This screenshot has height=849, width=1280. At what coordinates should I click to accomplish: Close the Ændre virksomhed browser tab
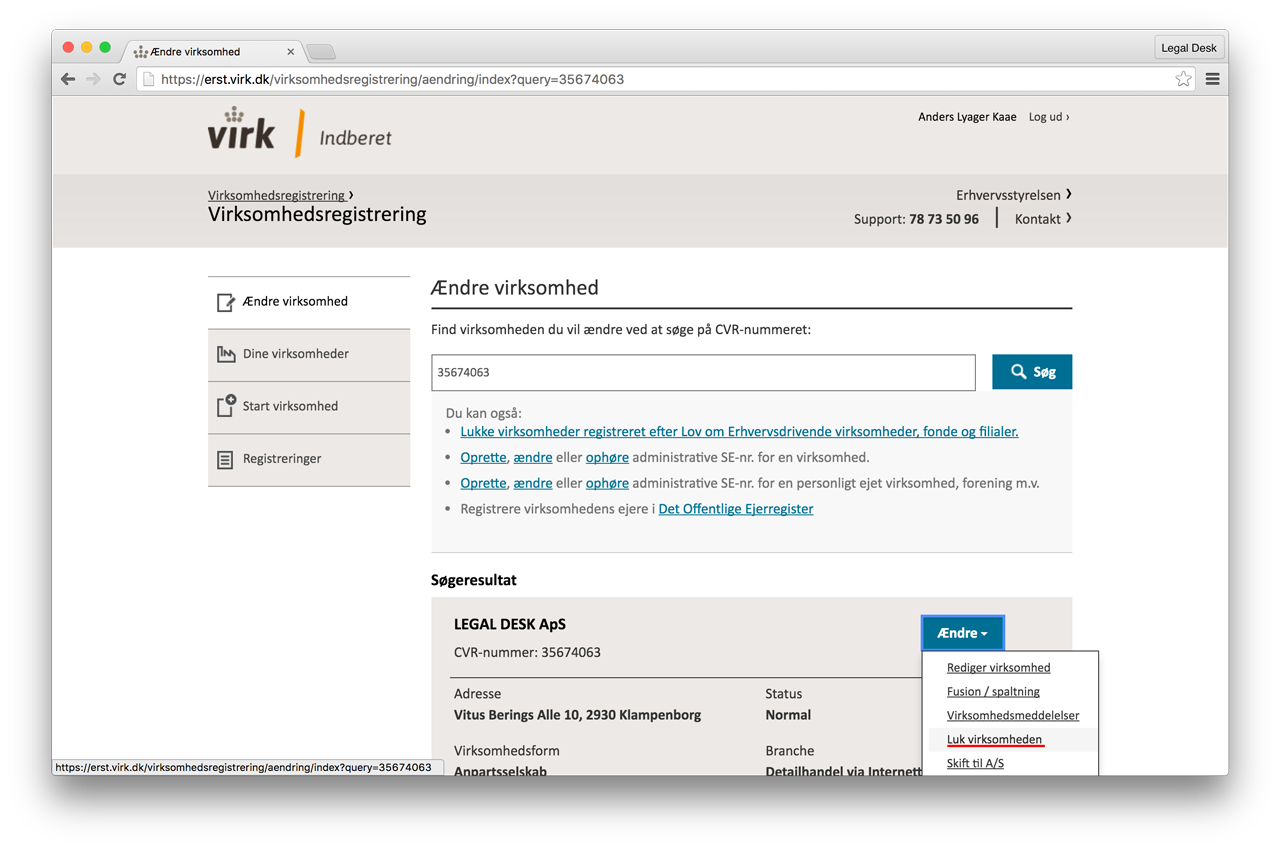coord(291,52)
